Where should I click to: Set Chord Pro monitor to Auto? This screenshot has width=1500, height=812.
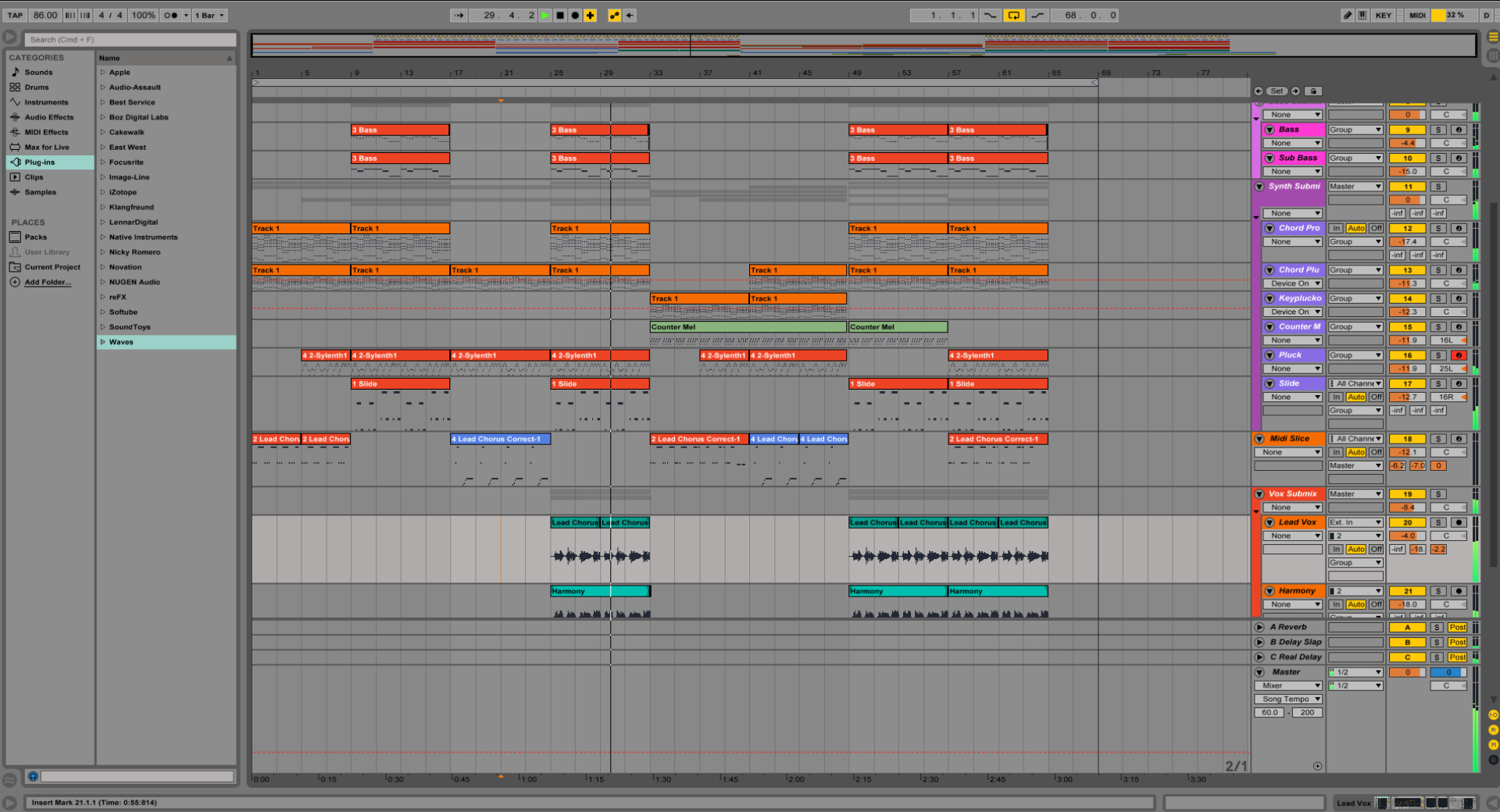tap(1356, 228)
